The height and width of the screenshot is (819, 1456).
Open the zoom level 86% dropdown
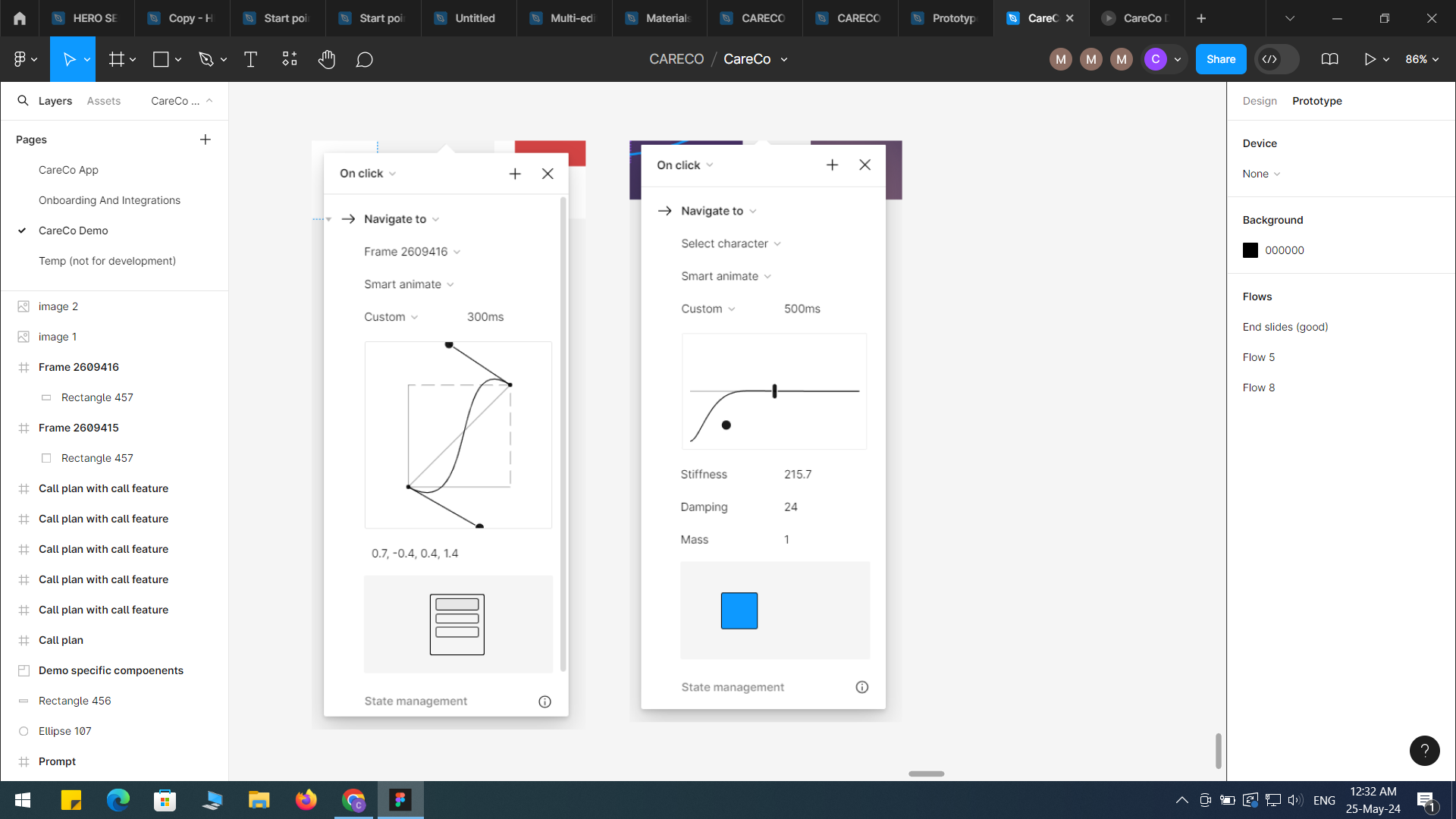[x=1422, y=59]
